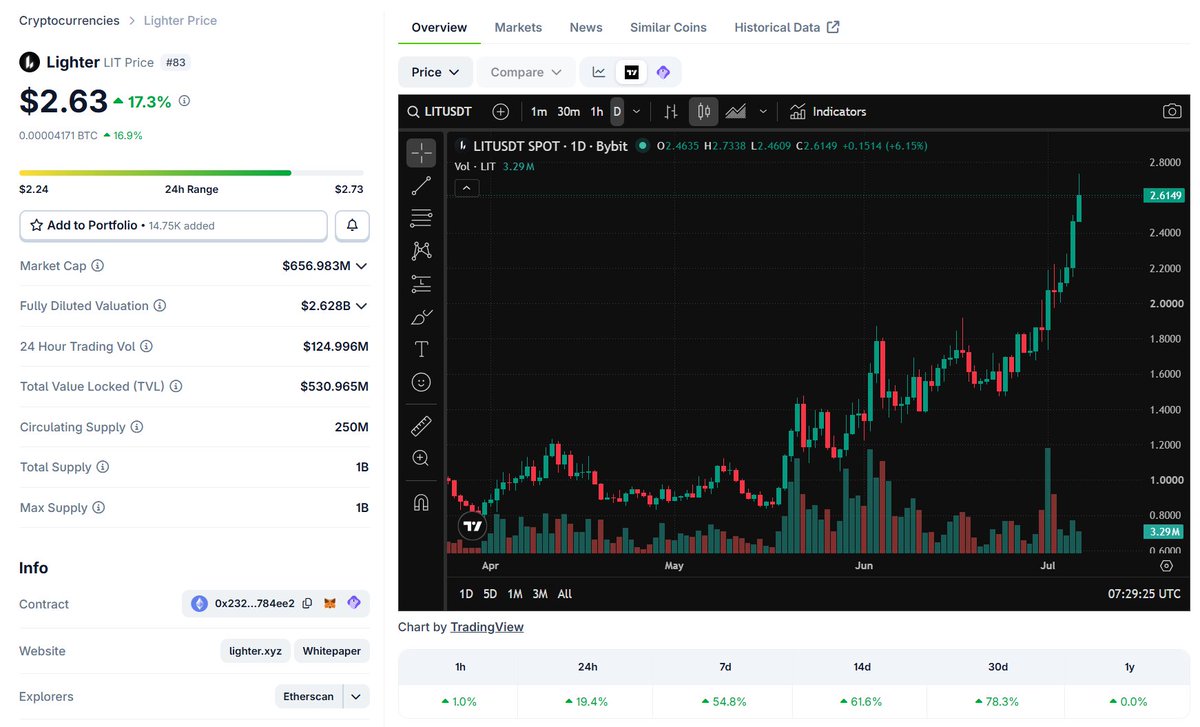Click Add to Portfolio button
Screen dimensions: 1200x727
pyautogui.click(x=173, y=226)
